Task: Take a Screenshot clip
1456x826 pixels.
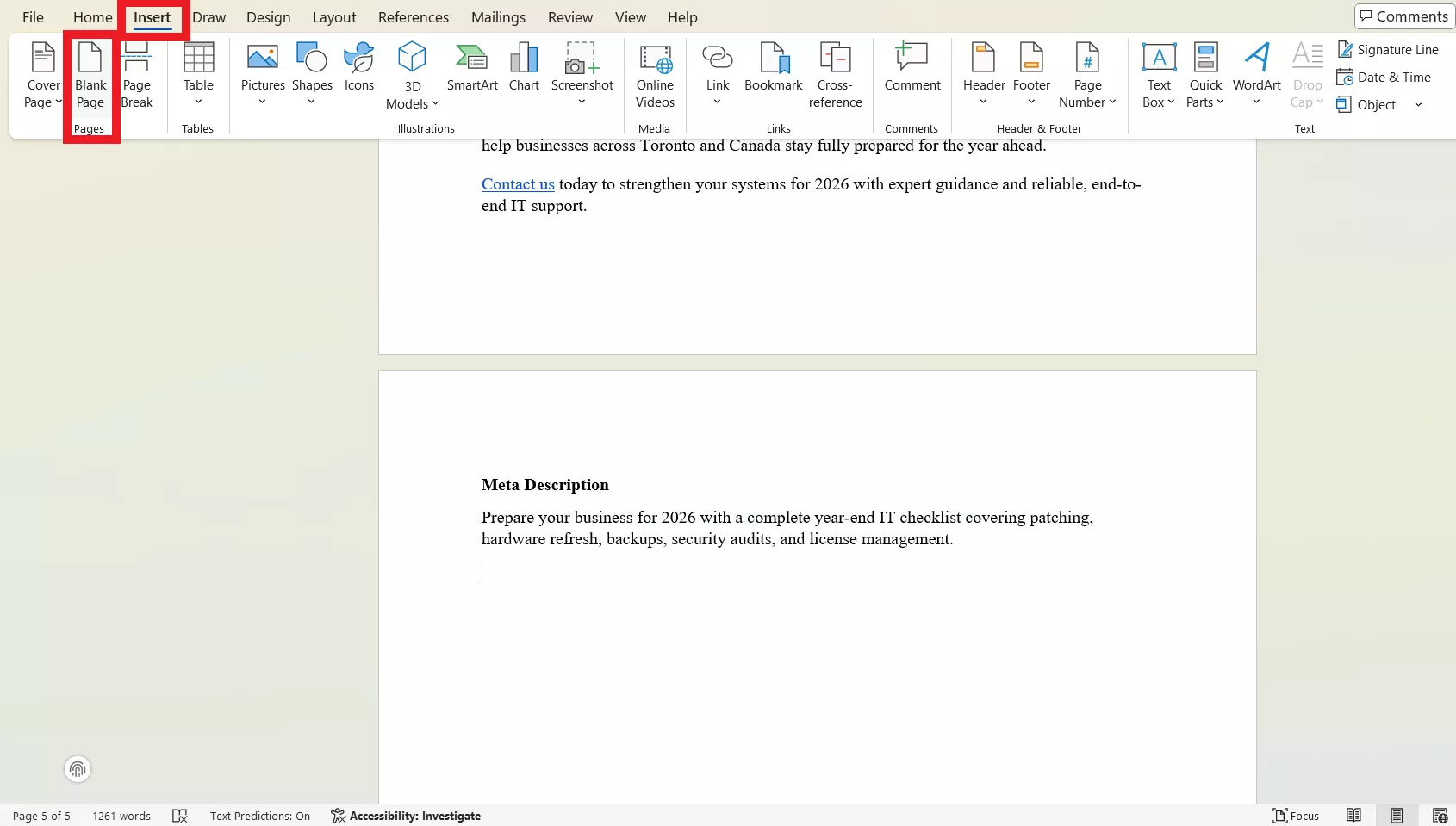Action: (582, 76)
